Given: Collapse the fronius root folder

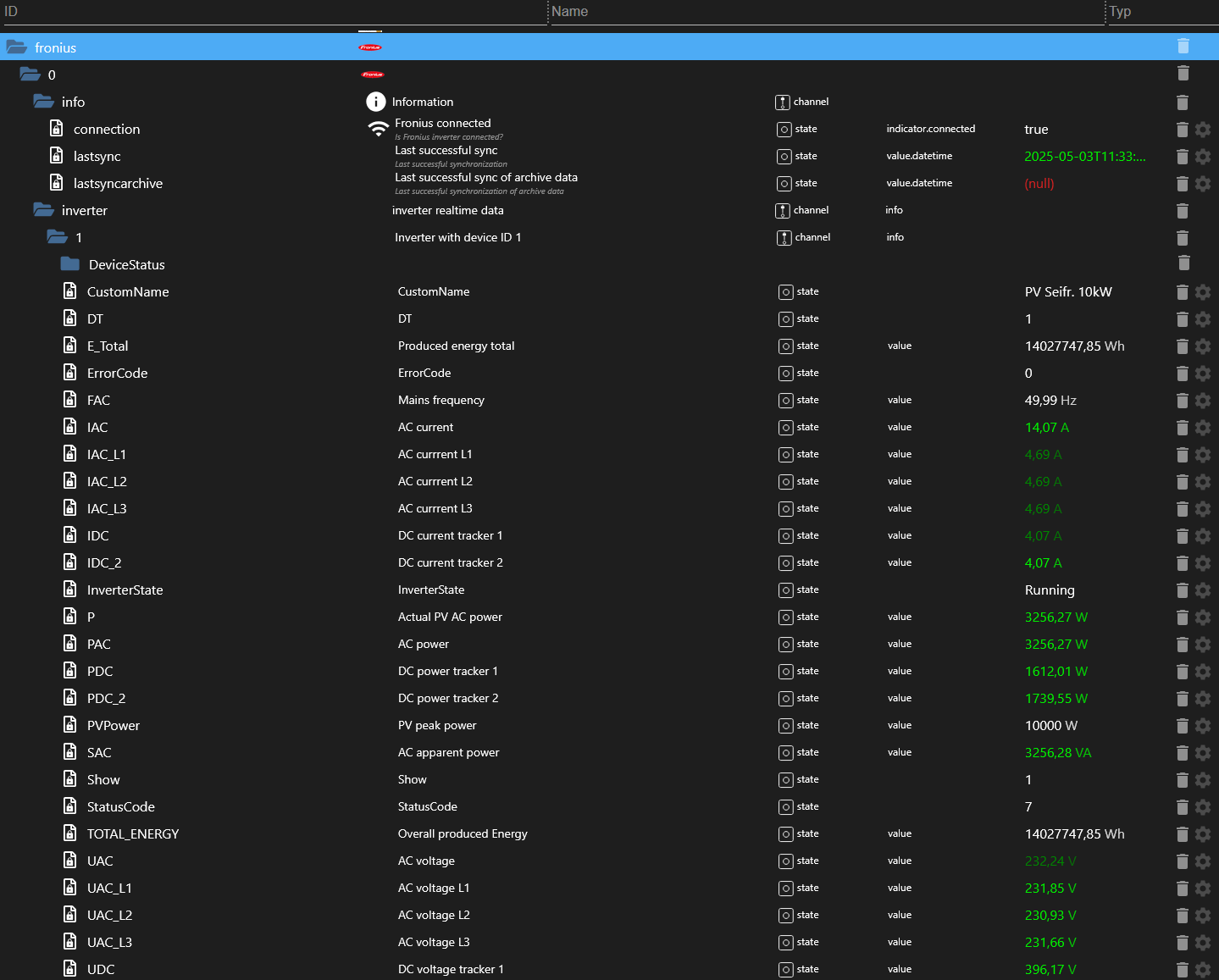Looking at the screenshot, I should [x=17, y=47].
